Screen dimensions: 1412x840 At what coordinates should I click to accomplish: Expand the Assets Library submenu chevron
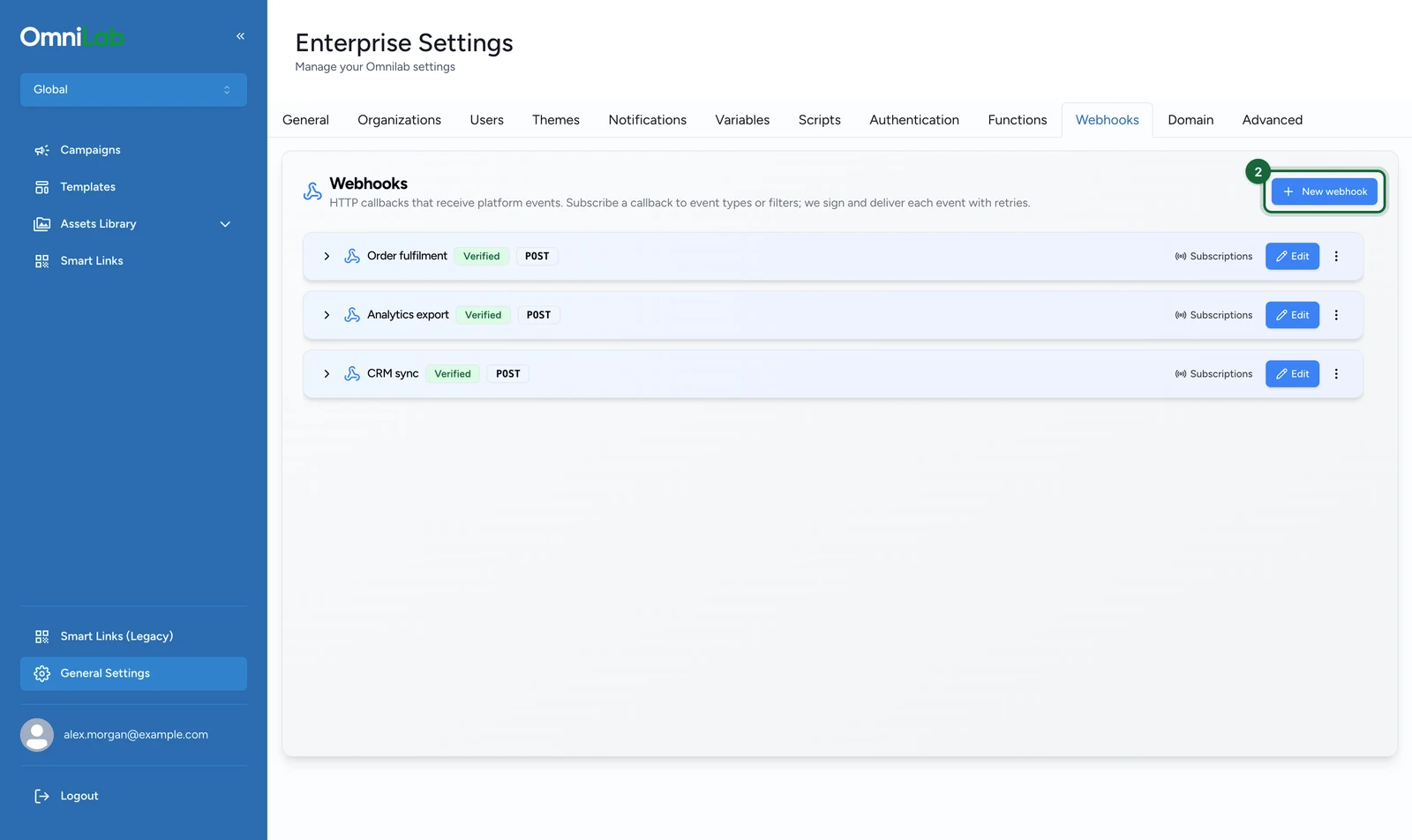[x=225, y=224]
